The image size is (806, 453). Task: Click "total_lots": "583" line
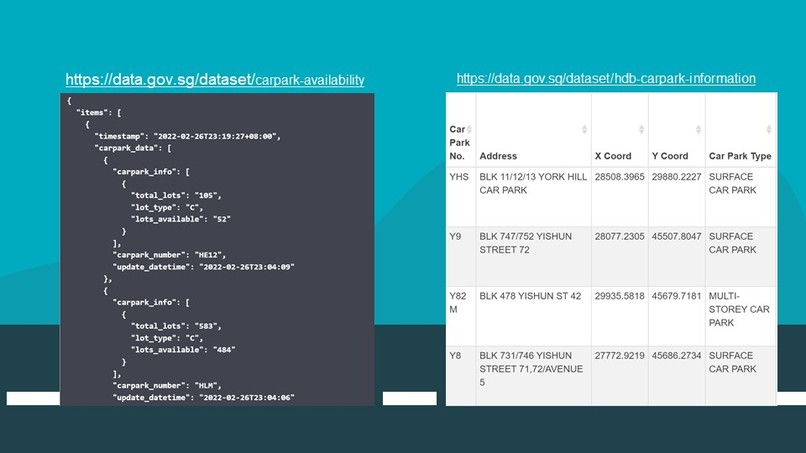point(176,326)
